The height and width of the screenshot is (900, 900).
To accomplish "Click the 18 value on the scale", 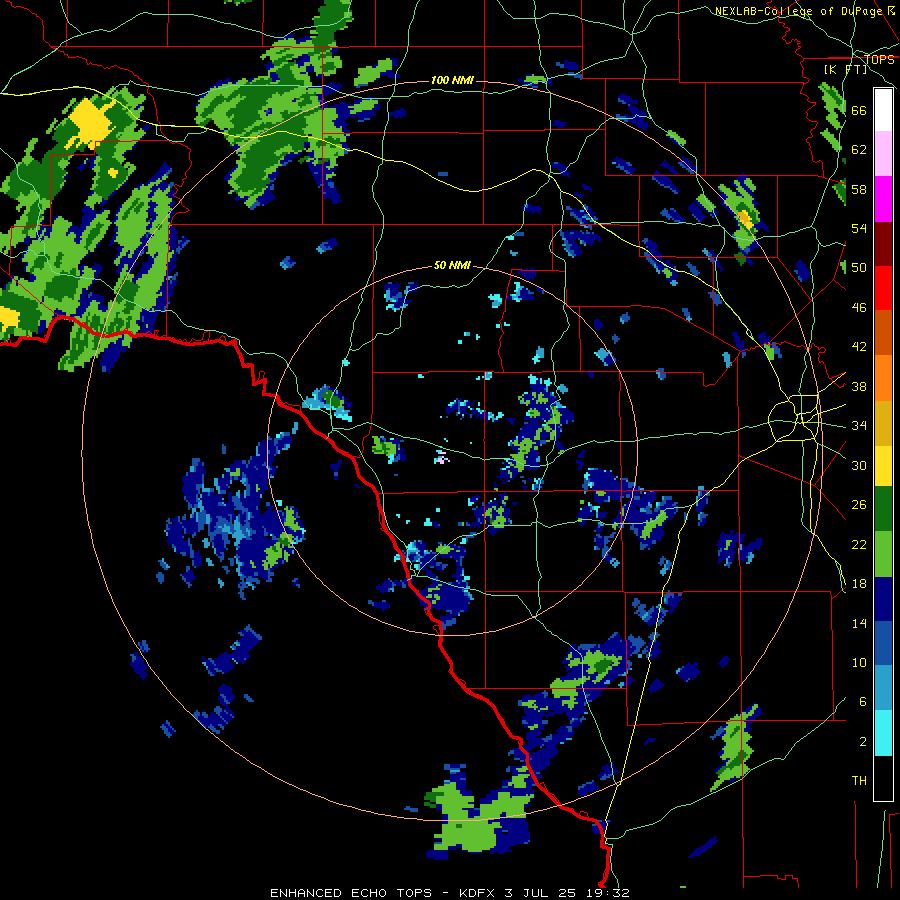I will tap(859, 584).
